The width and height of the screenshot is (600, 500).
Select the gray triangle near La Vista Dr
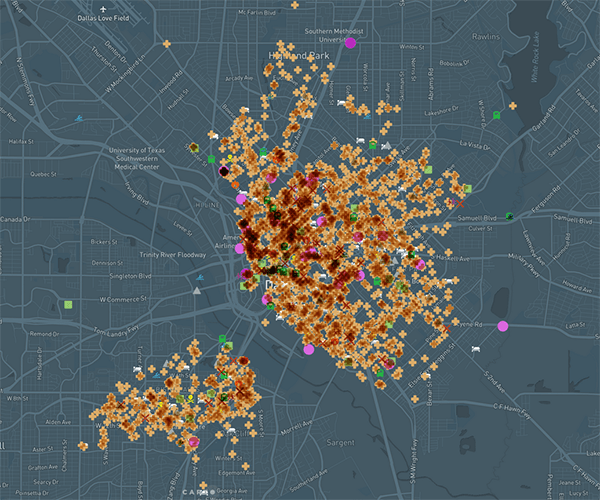(387, 145)
